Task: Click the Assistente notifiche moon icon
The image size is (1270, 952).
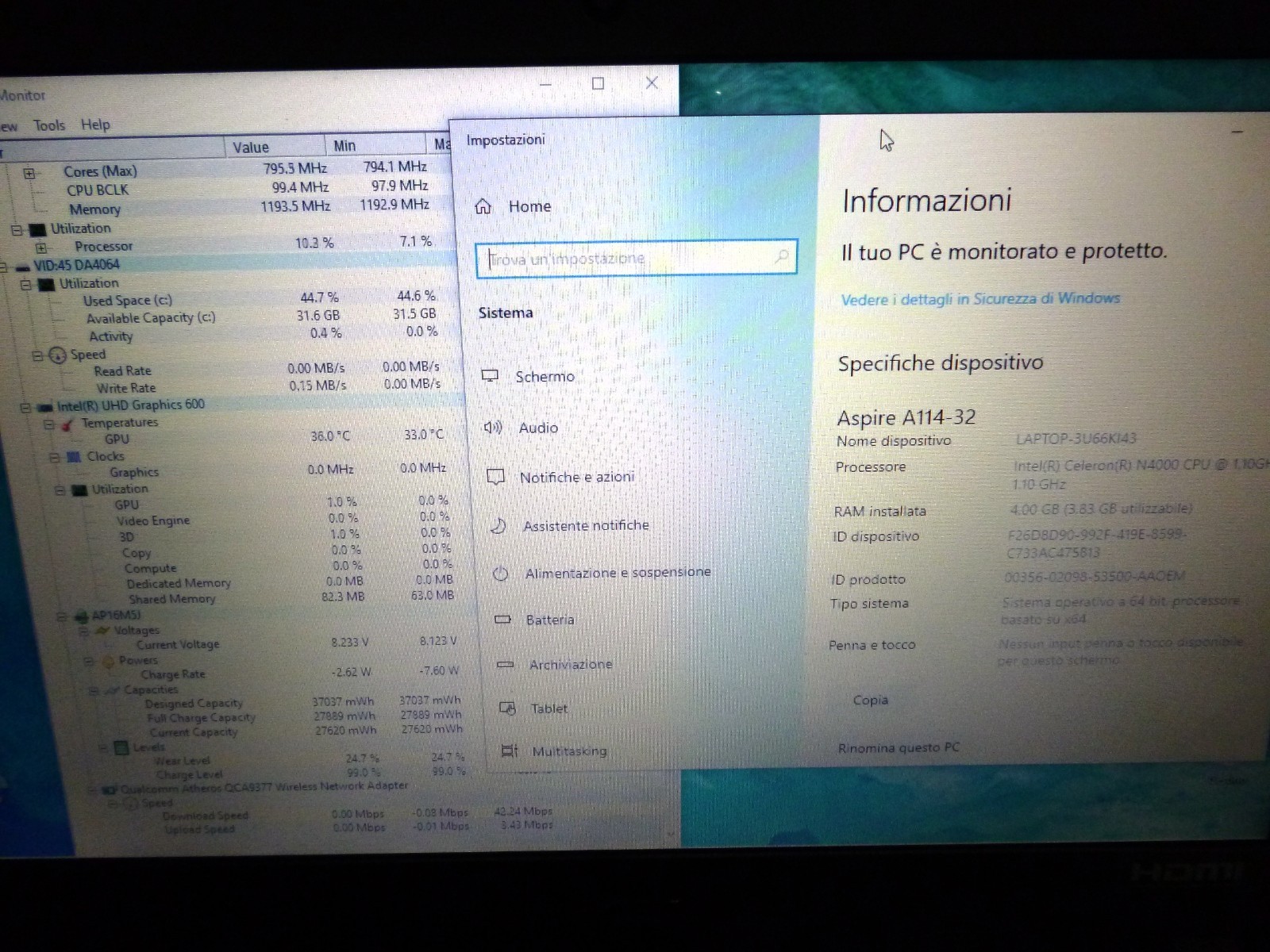Action: (x=498, y=525)
